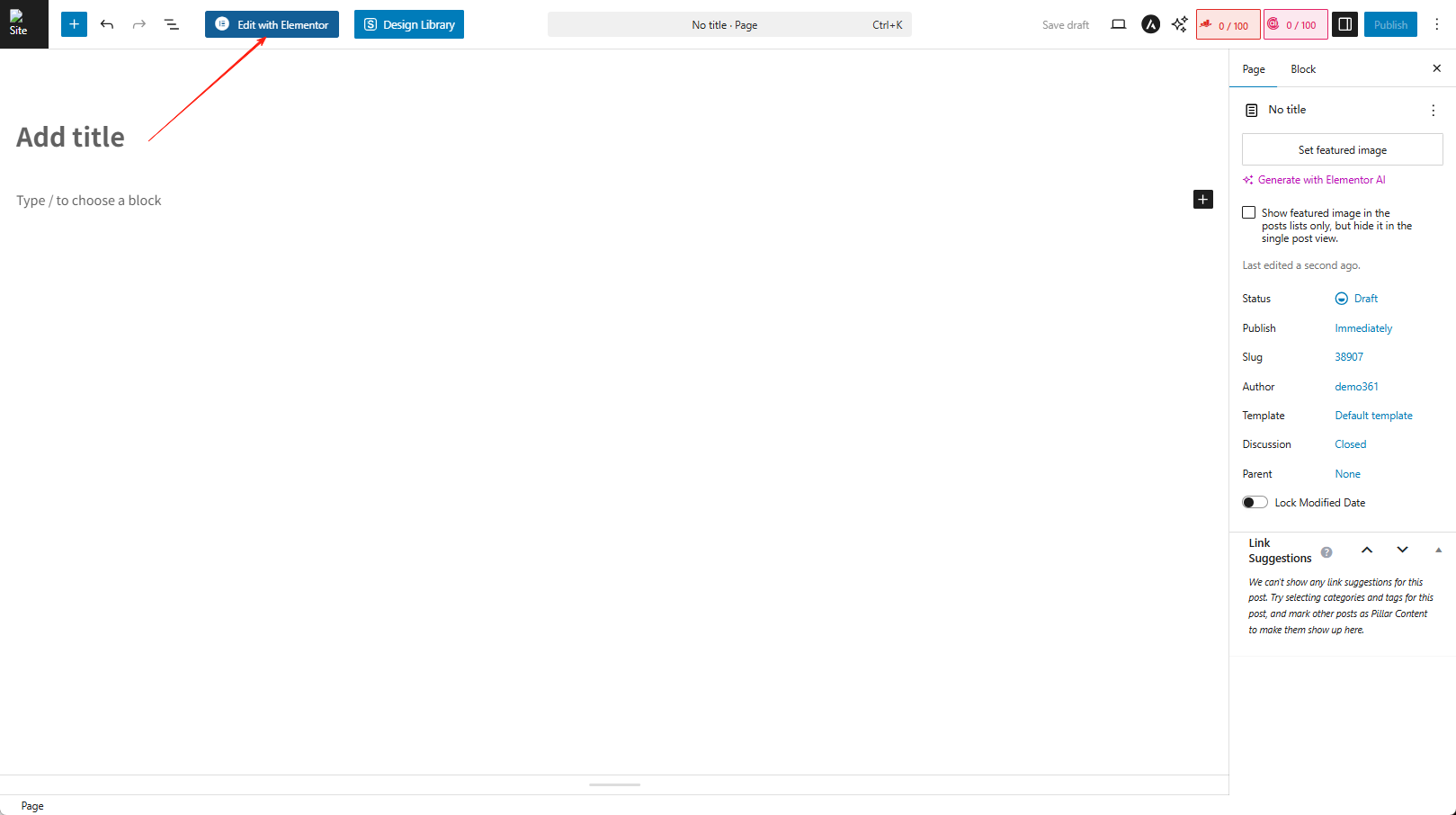The width and height of the screenshot is (1456, 815).
Task: Open the No title · Page command bar
Action: 729,24
